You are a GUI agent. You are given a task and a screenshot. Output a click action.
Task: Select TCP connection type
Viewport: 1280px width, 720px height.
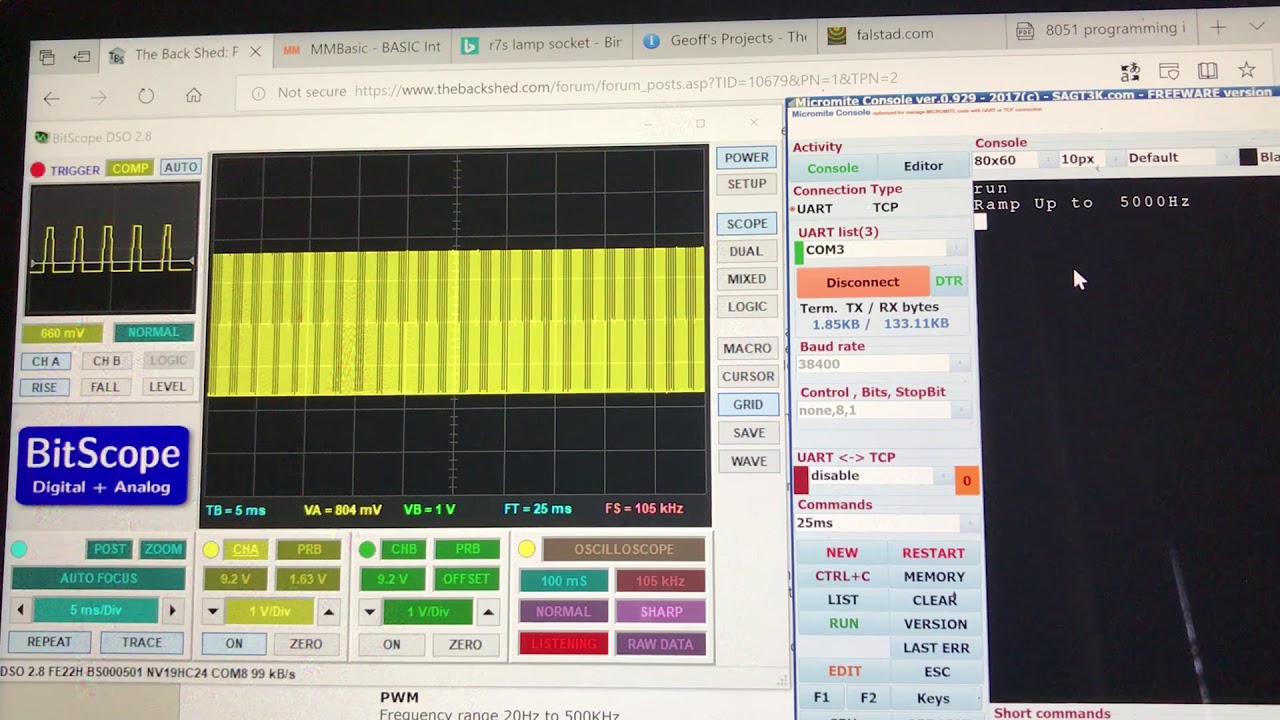point(885,207)
